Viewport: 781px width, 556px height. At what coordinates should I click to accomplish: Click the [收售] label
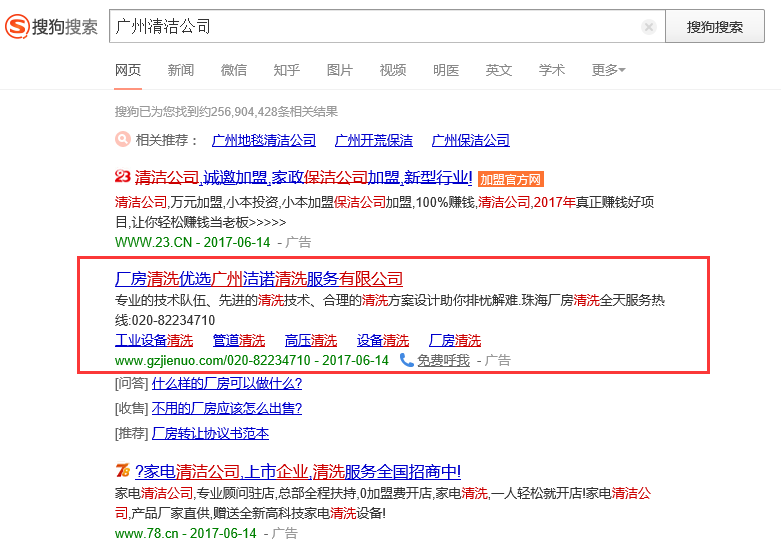pyautogui.click(x=131, y=409)
